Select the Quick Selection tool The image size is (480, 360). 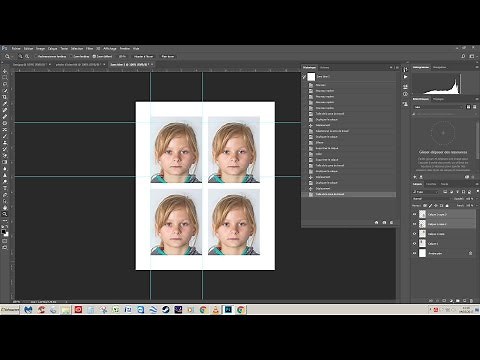point(5,91)
